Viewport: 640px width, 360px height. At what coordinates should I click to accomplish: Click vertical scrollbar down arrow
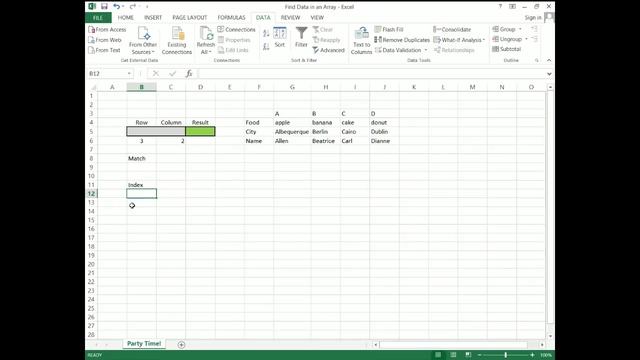click(x=550, y=336)
